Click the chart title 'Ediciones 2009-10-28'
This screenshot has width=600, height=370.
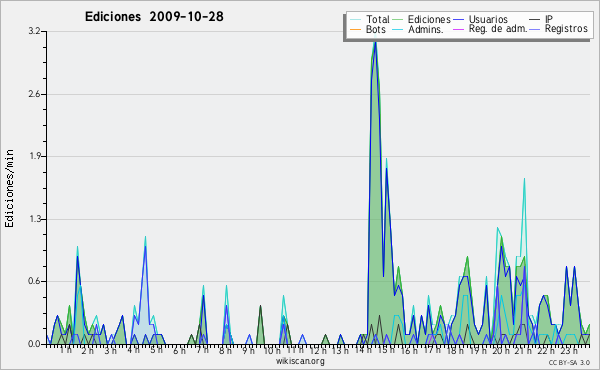(154, 17)
